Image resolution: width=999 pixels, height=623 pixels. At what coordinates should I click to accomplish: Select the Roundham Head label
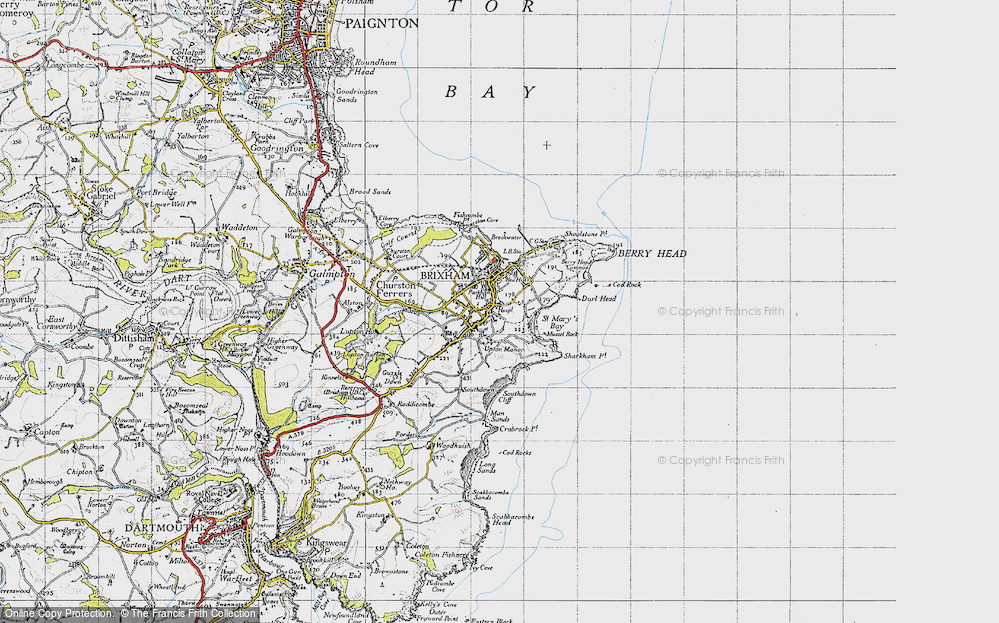(376, 66)
